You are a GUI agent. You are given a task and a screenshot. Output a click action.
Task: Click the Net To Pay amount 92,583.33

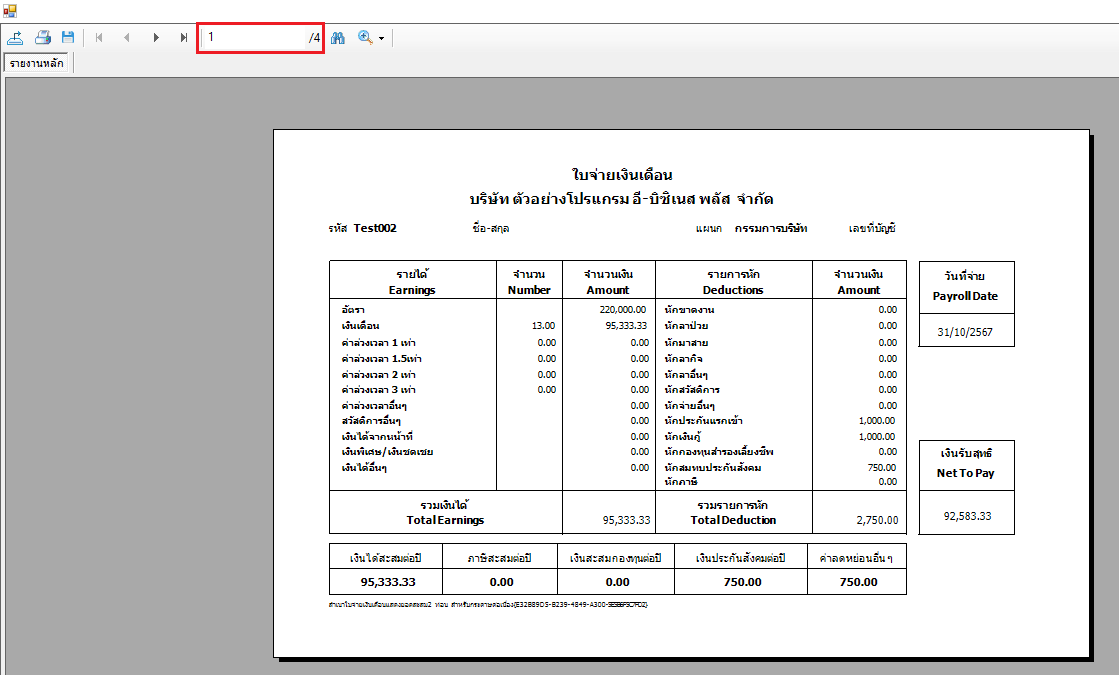[x=966, y=516]
